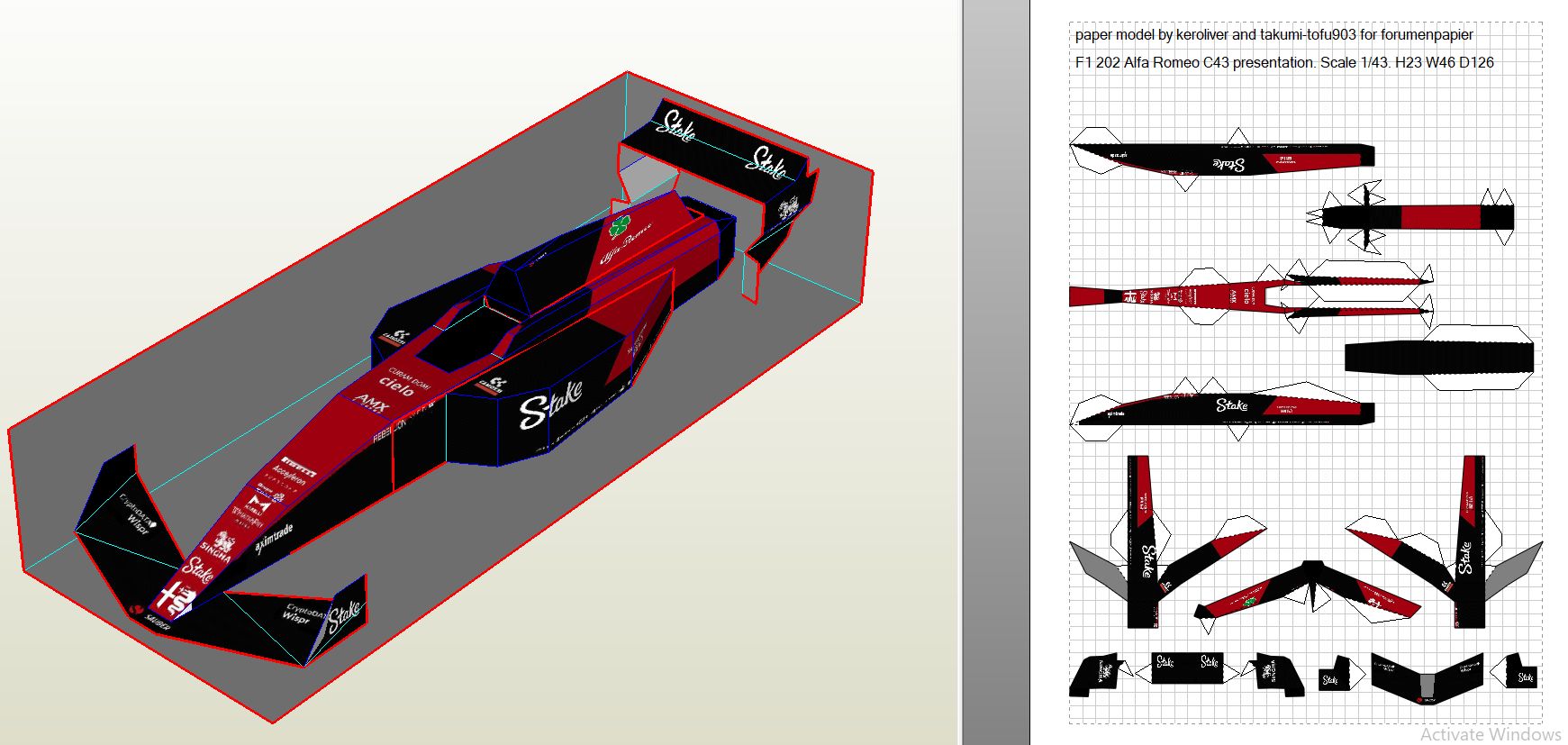Select the paper model credits text line
The image size is (1568, 745).
(1273, 35)
